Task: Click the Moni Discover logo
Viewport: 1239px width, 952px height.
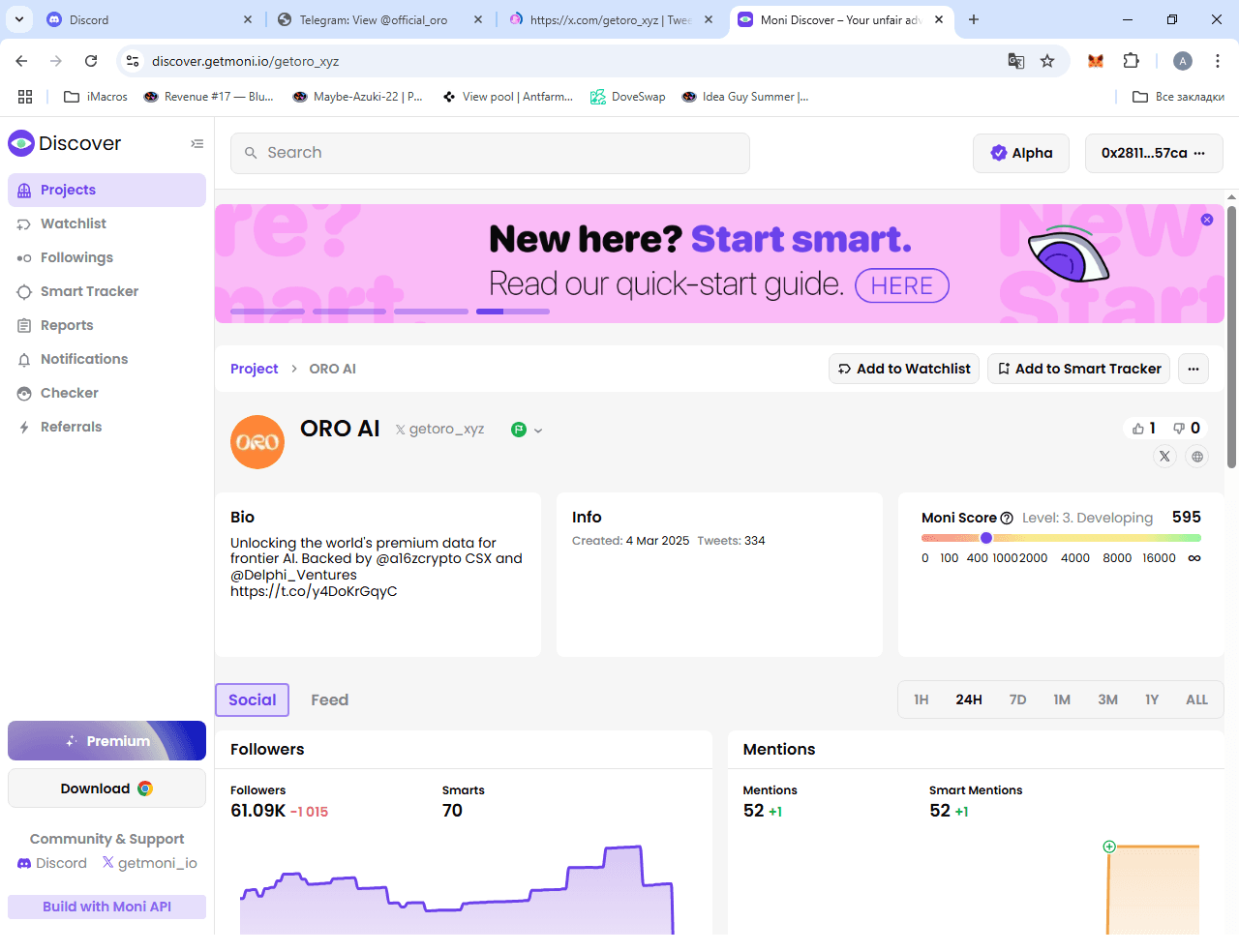Action: tap(65, 143)
